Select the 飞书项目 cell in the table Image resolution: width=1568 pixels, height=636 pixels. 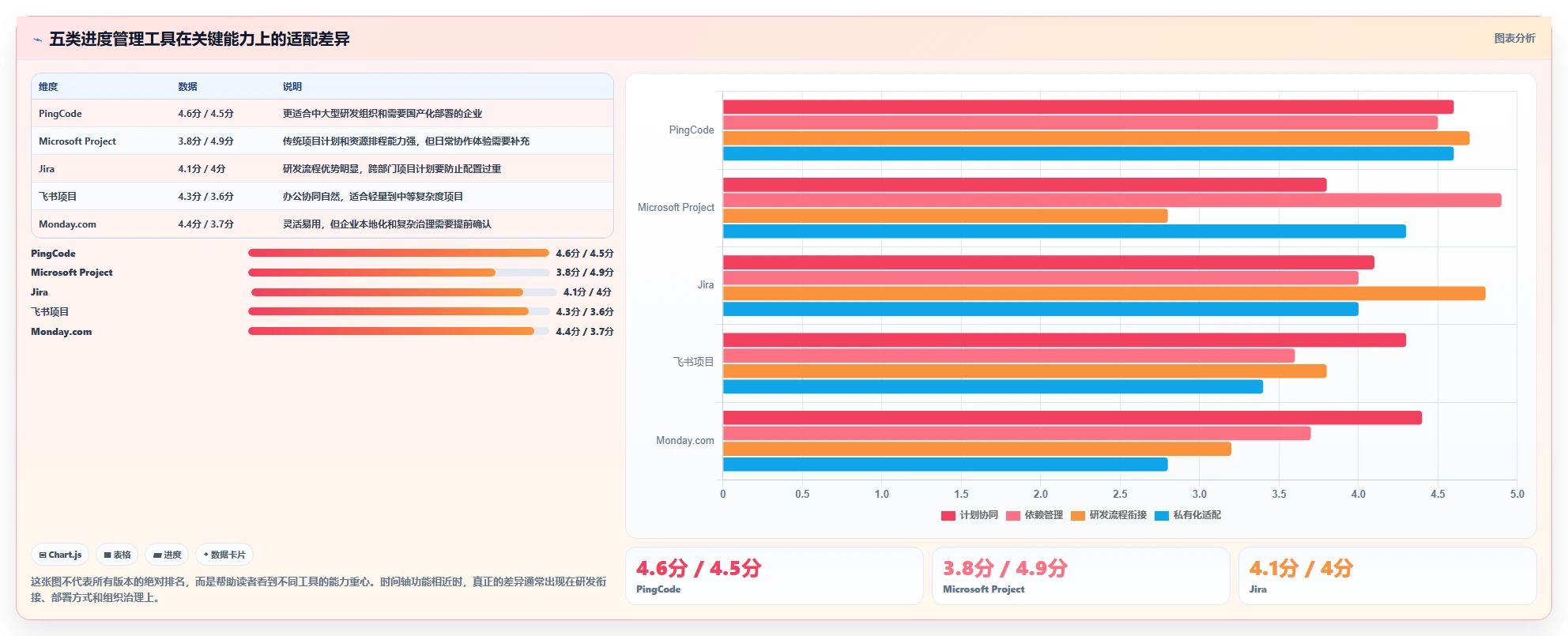pyautogui.click(x=58, y=196)
